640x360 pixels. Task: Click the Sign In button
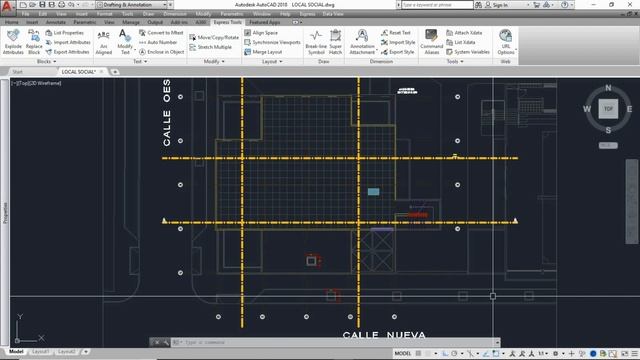pyautogui.click(x=496, y=5)
